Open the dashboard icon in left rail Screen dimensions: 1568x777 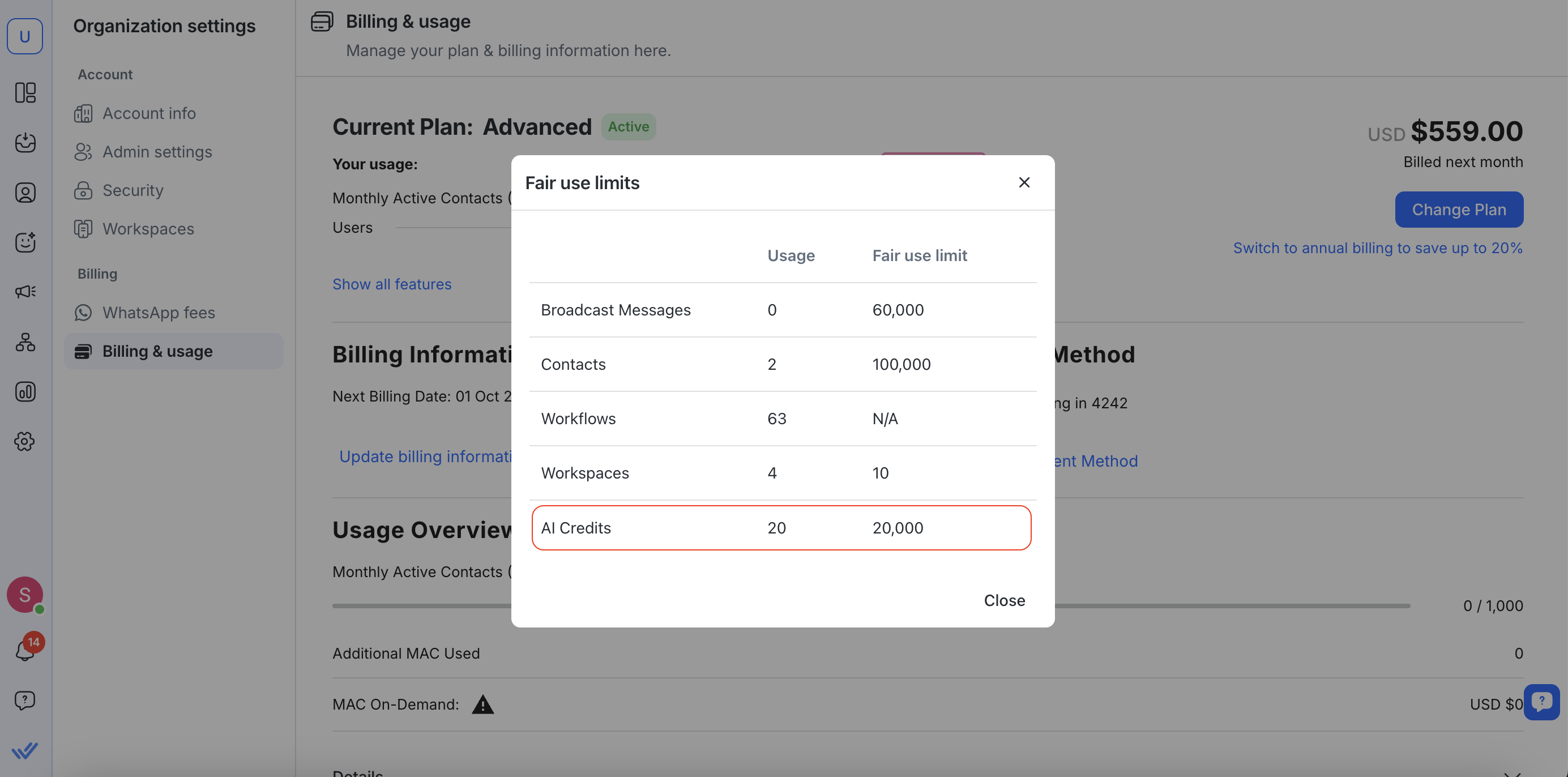click(x=25, y=92)
